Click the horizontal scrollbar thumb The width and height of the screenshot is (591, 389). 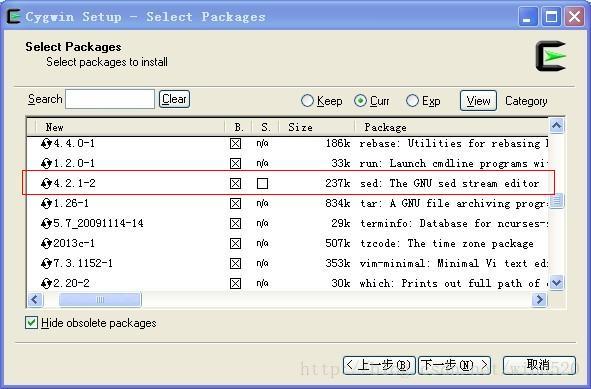pos(100,300)
